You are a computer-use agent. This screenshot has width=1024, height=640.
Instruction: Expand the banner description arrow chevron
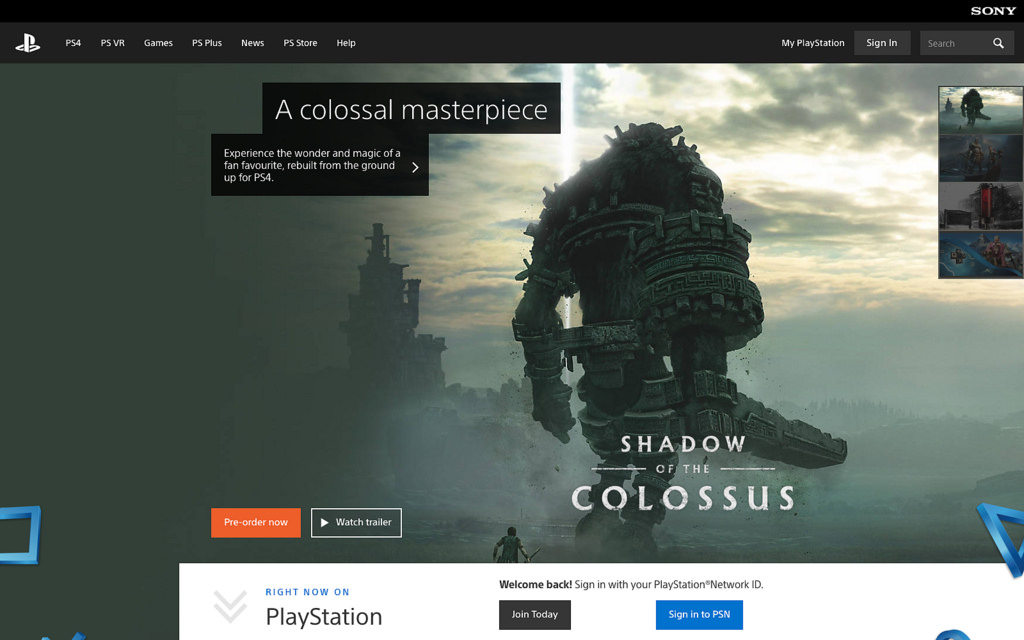415,167
